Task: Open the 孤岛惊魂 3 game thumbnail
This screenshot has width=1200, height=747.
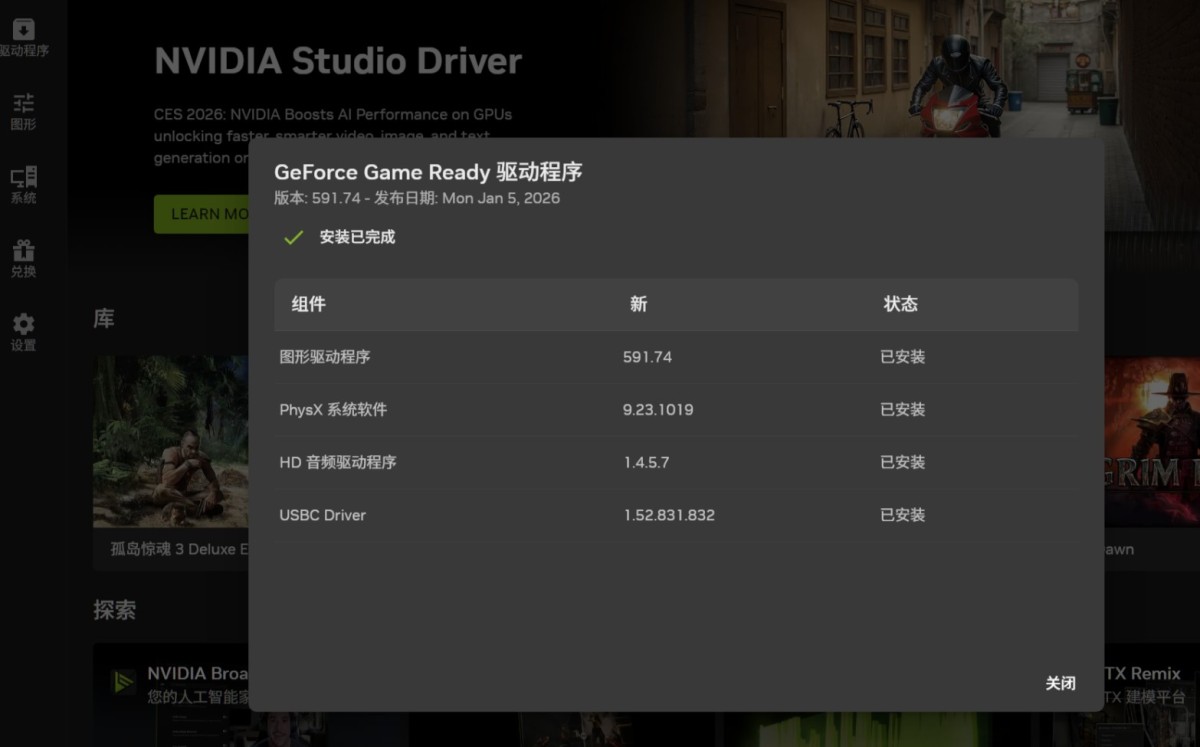Action: coord(171,441)
